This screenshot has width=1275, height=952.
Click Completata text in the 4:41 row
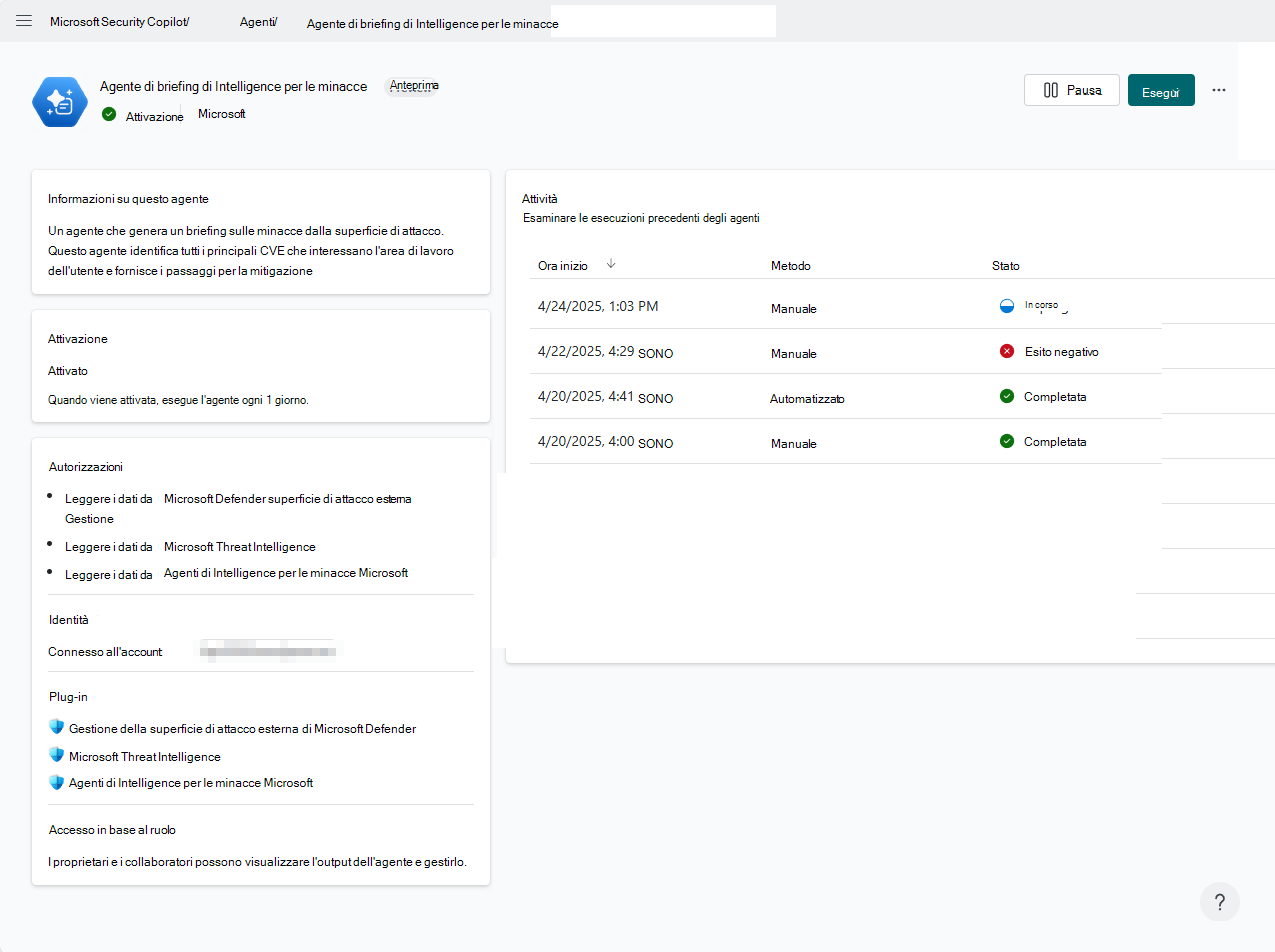point(1055,397)
